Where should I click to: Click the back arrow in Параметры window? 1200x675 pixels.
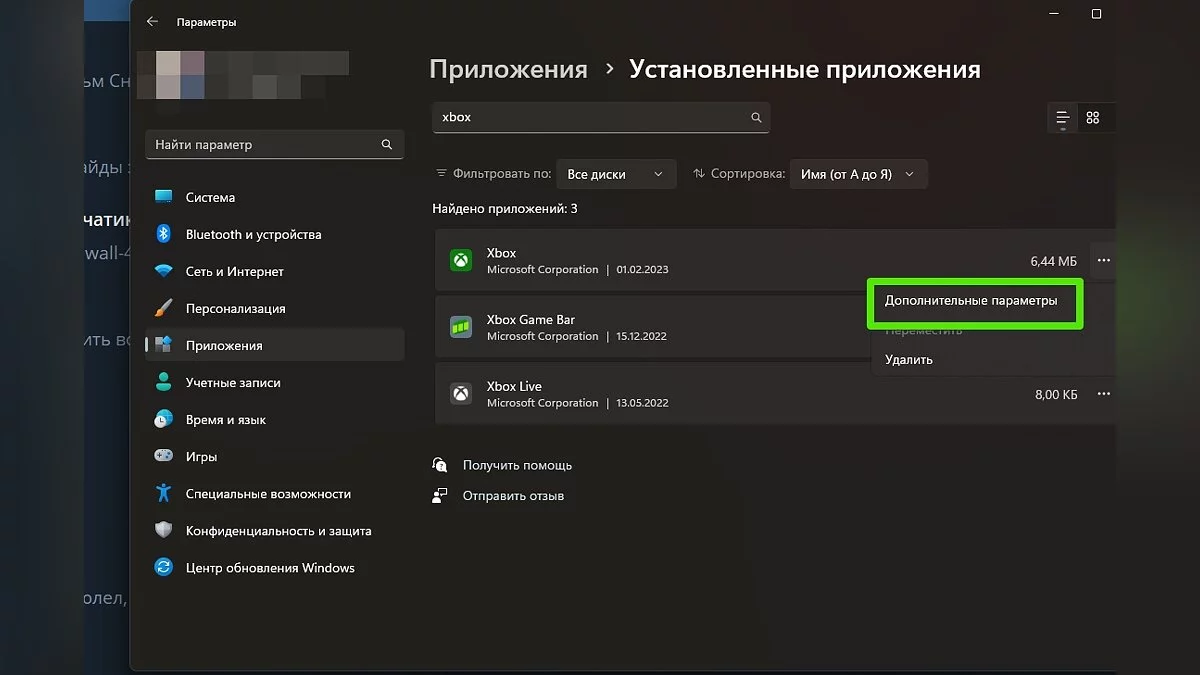point(152,21)
